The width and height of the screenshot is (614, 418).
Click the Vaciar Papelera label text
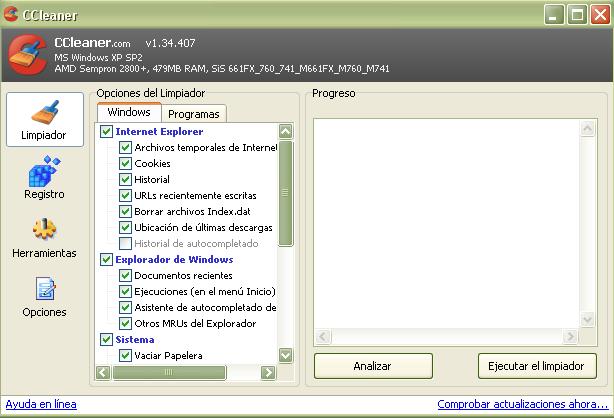pos(168,355)
